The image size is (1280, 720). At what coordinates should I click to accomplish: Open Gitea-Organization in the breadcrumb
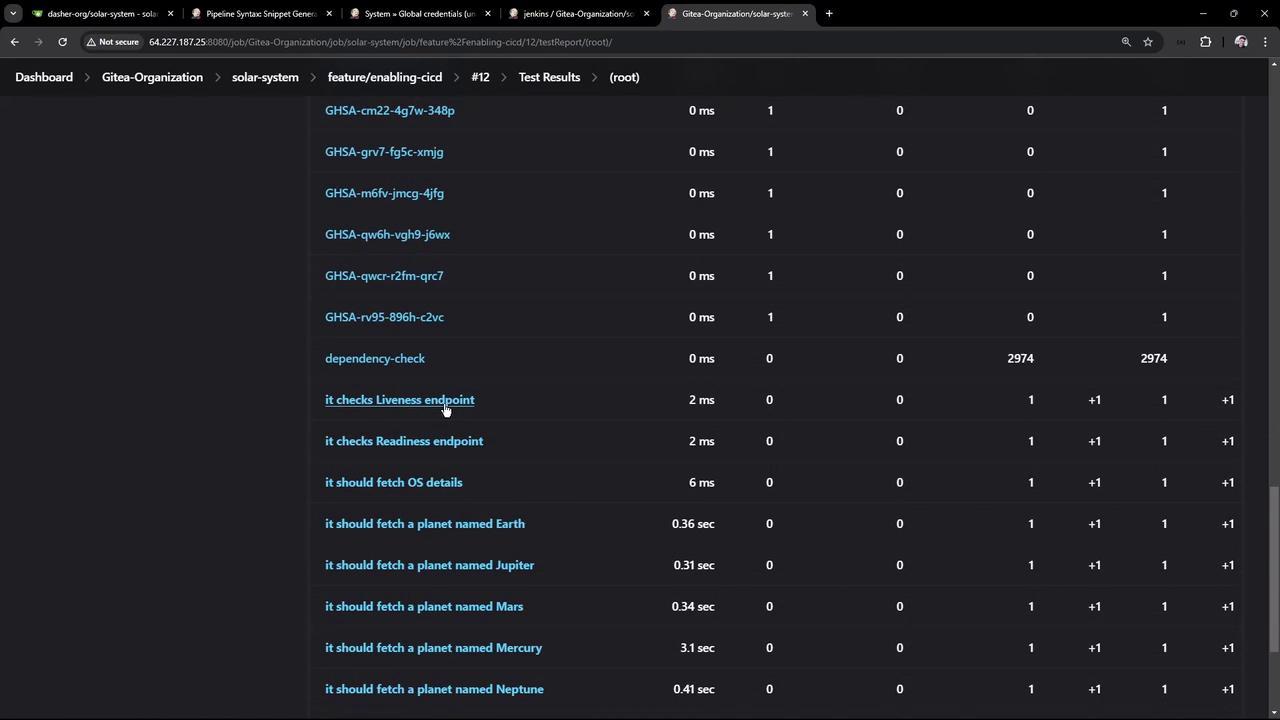(x=152, y=77)
